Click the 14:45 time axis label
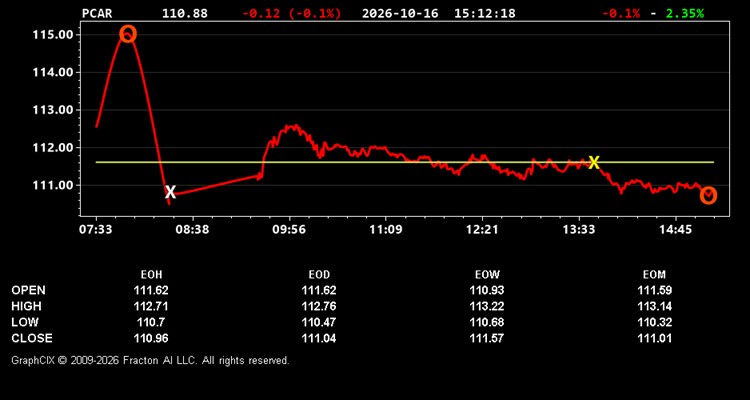The width and height of the screenshot is (750, 400). click(675, 230)
